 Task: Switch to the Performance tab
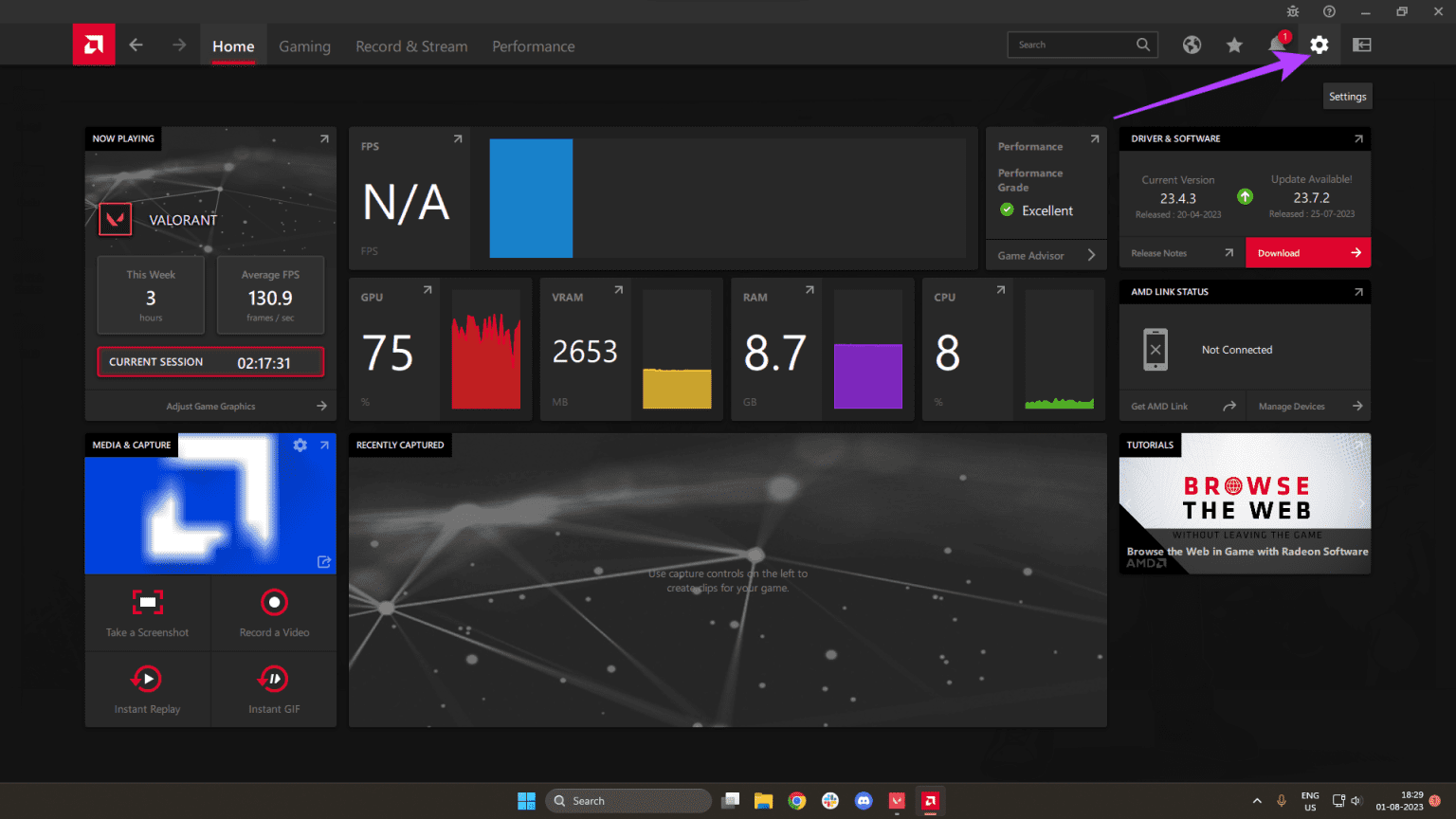point(533,45)
